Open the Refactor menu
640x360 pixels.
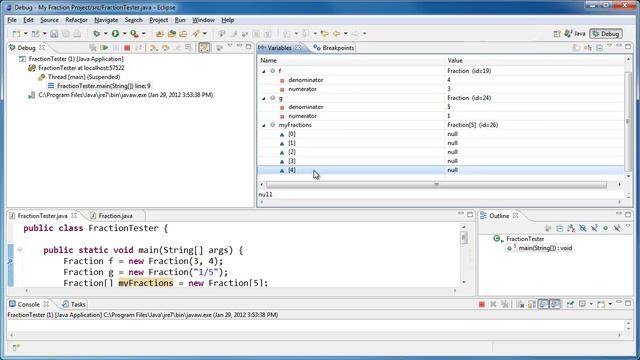76,20
